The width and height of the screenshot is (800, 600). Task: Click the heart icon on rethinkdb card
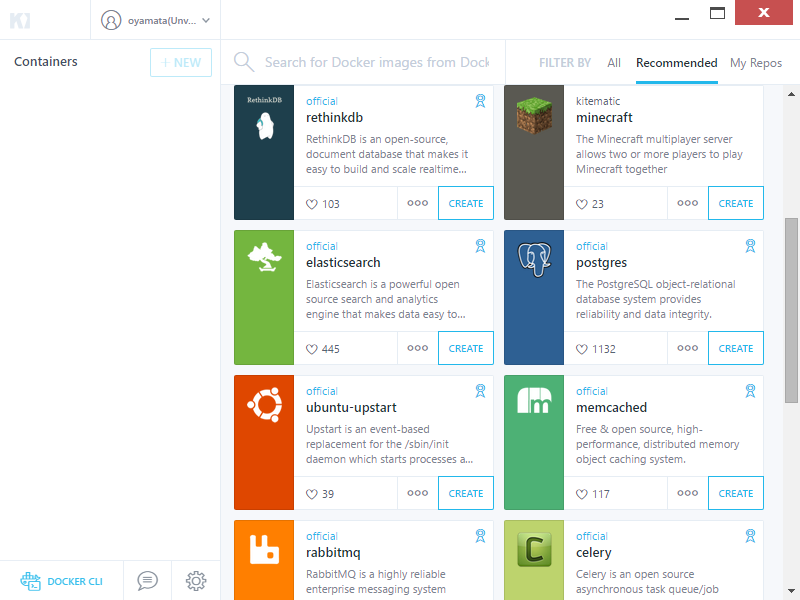[312, 204]
